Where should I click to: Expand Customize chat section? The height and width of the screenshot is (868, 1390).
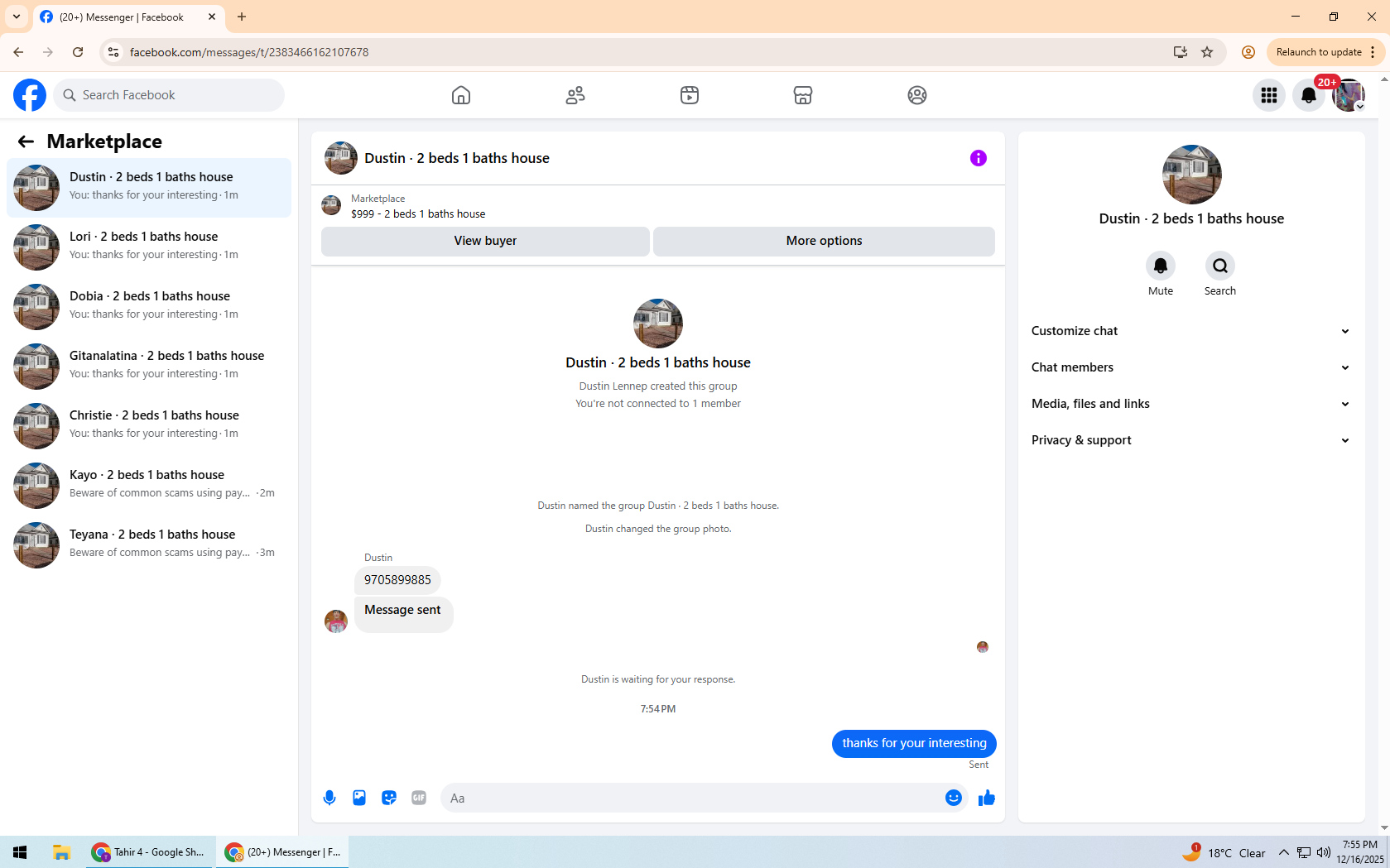pos(1191,331)
